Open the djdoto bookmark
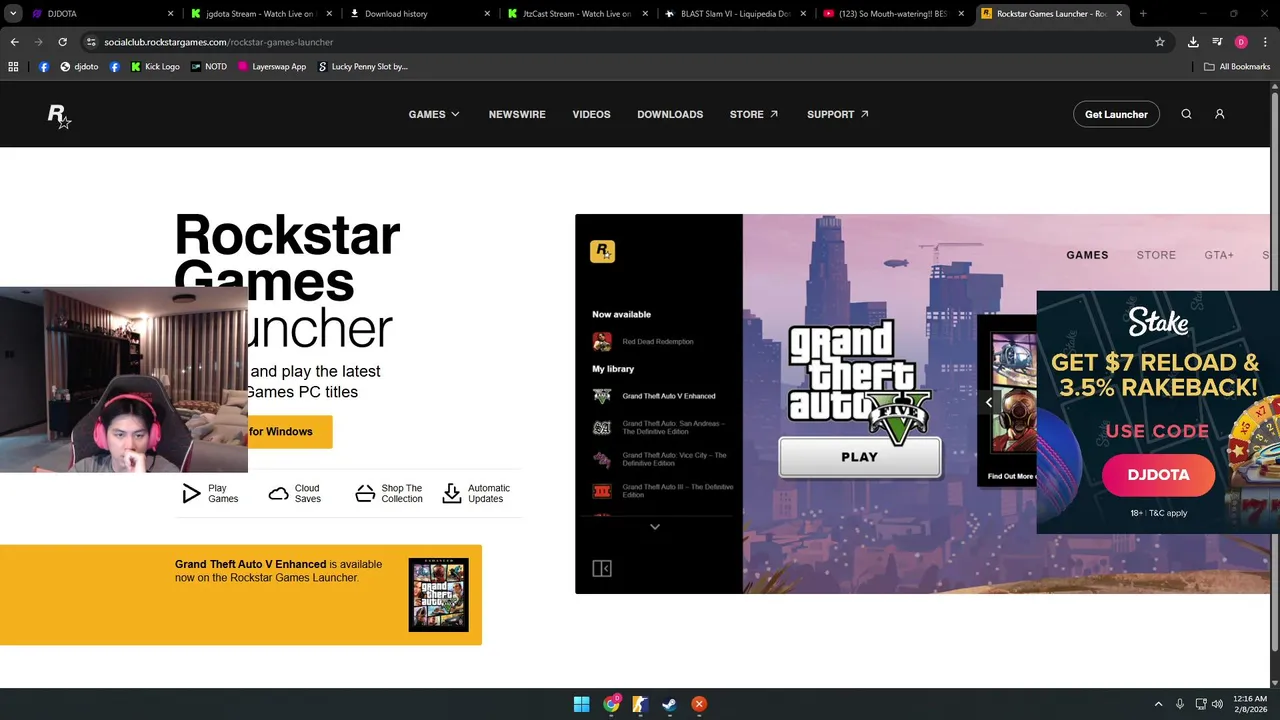 (x=79, y=67)
